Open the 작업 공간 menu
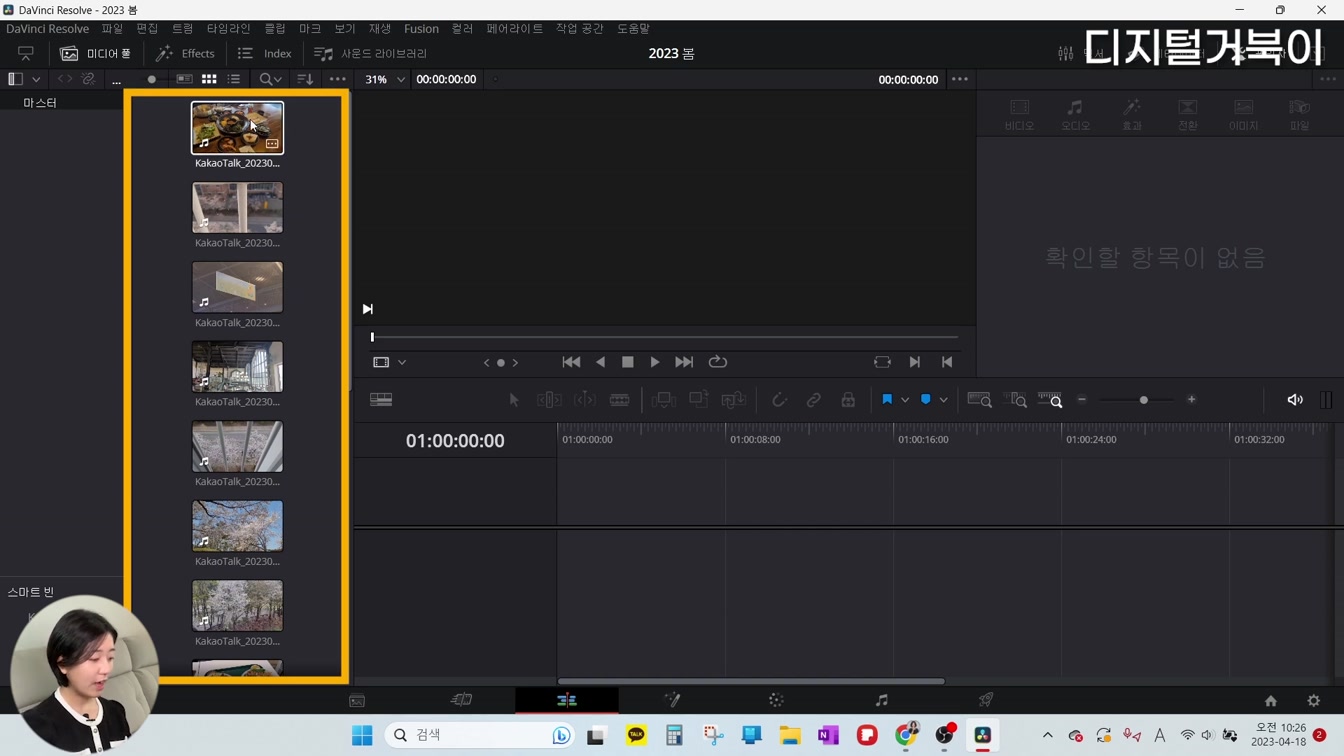The width and height of the screenshot is (1344, 756). coord(579,29)
